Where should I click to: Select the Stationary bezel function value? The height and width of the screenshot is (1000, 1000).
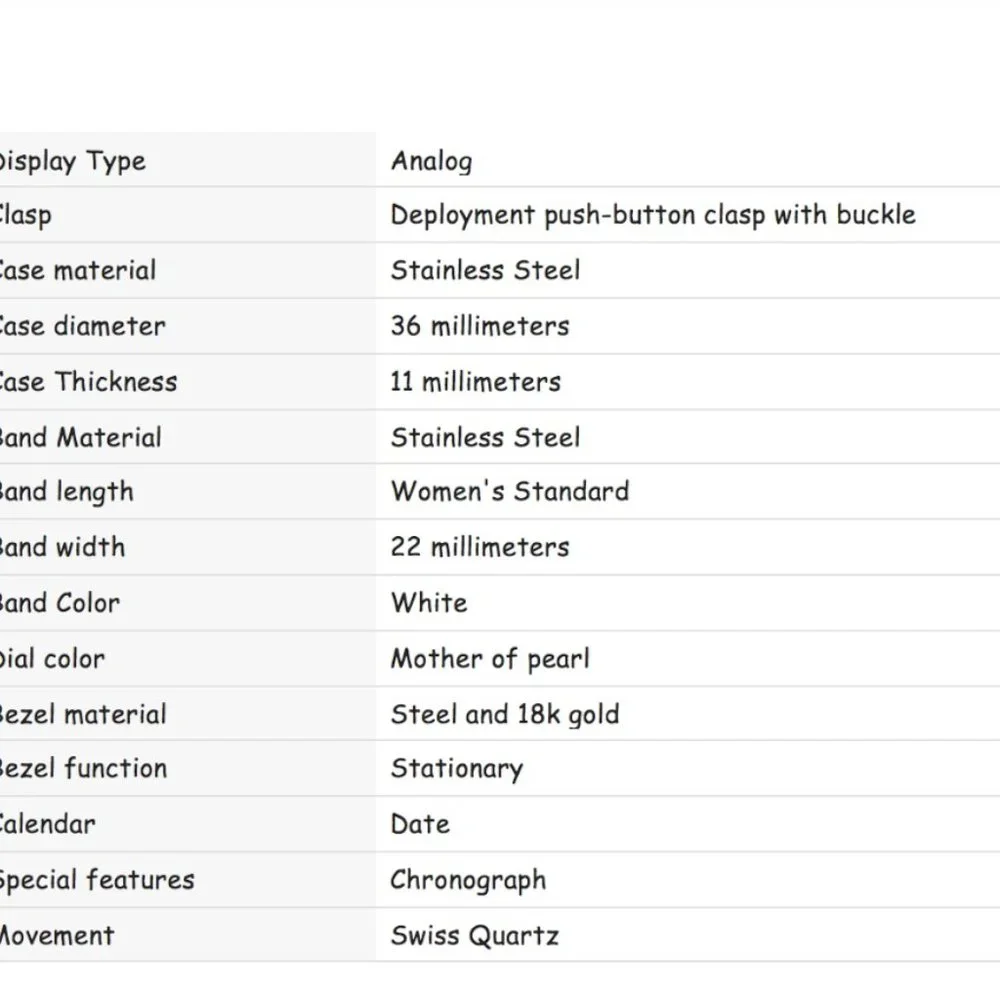[x=457, y=769]
